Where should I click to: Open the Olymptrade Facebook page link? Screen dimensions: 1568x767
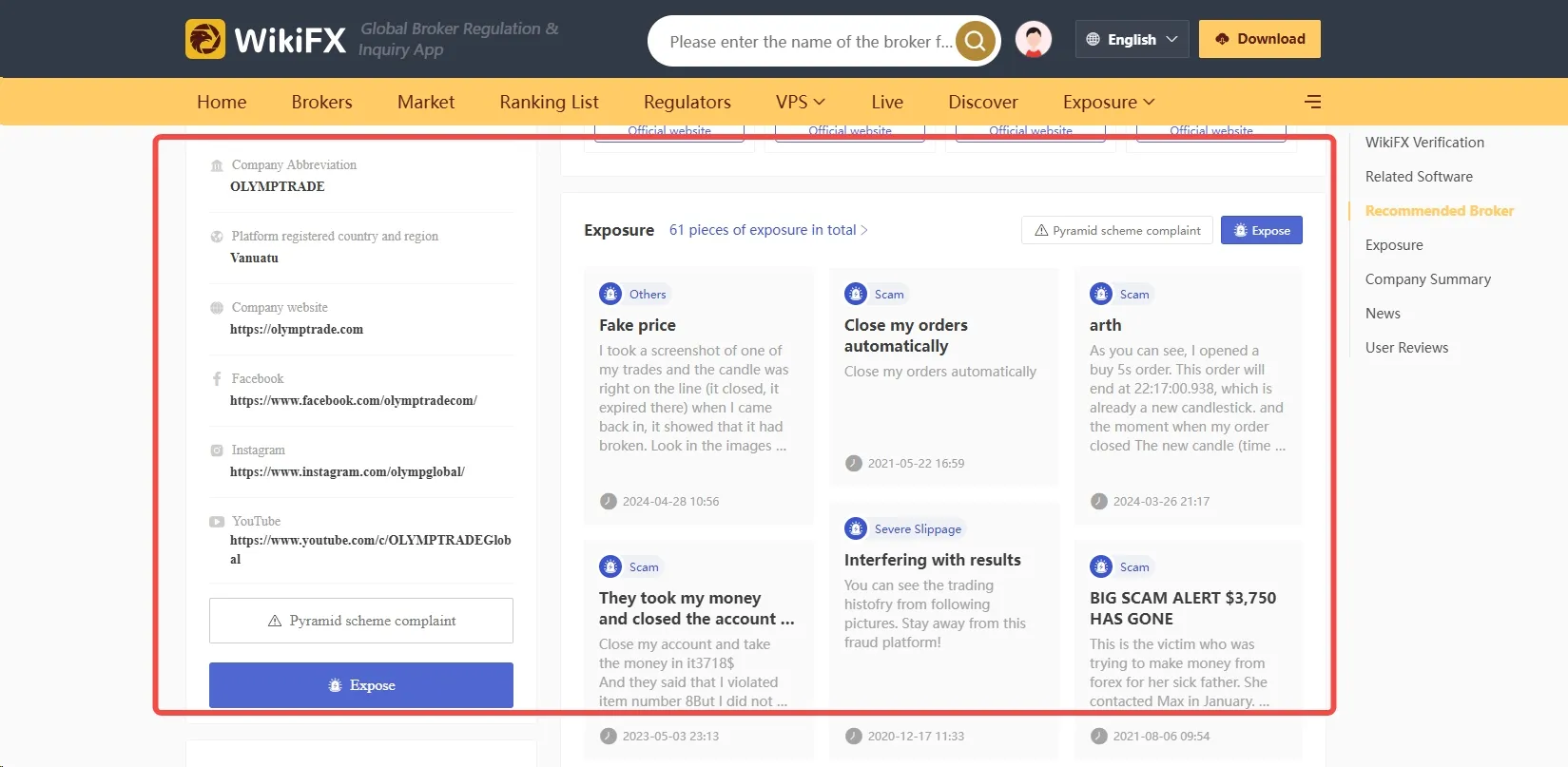coord(354,401)
